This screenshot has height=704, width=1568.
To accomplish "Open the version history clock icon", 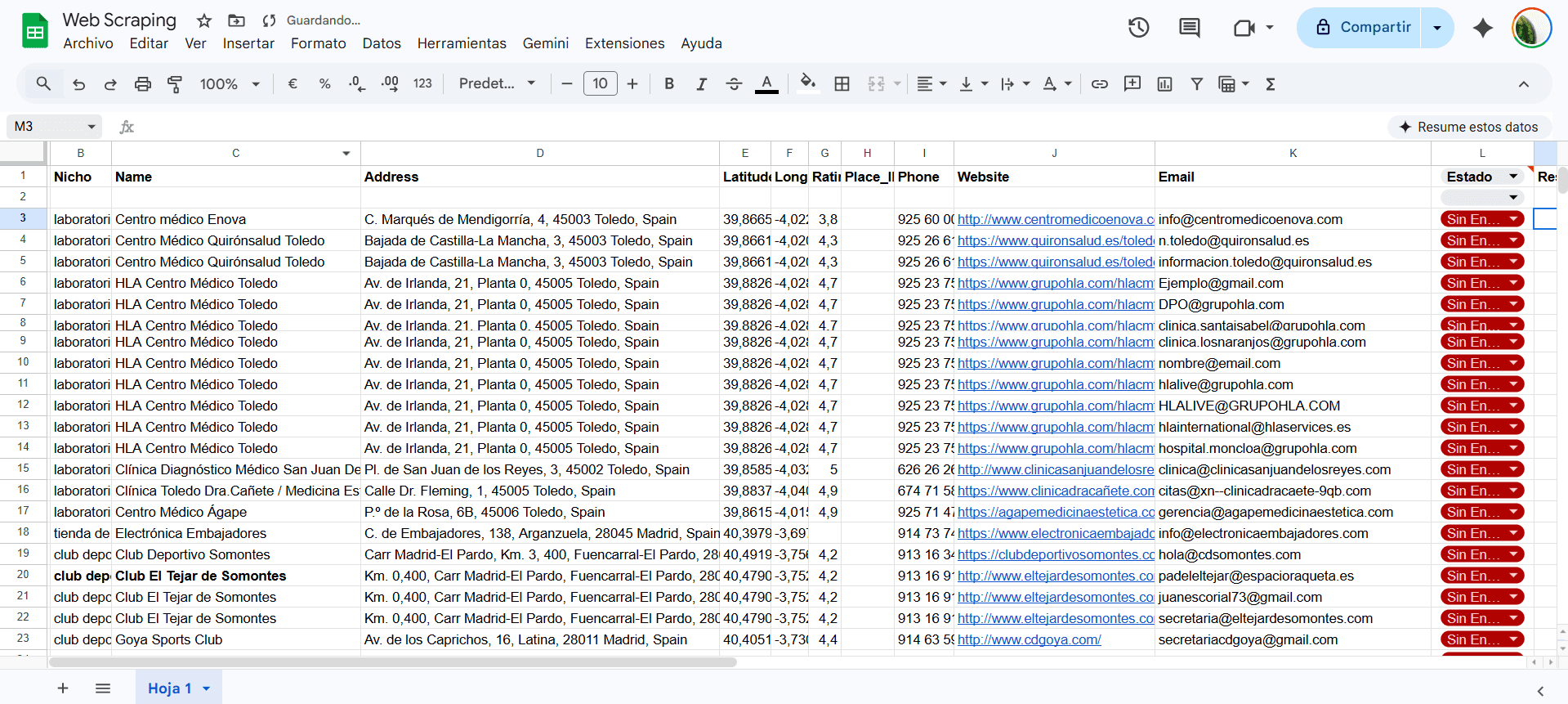I will pyautogui.click(x=1138, y=28).
